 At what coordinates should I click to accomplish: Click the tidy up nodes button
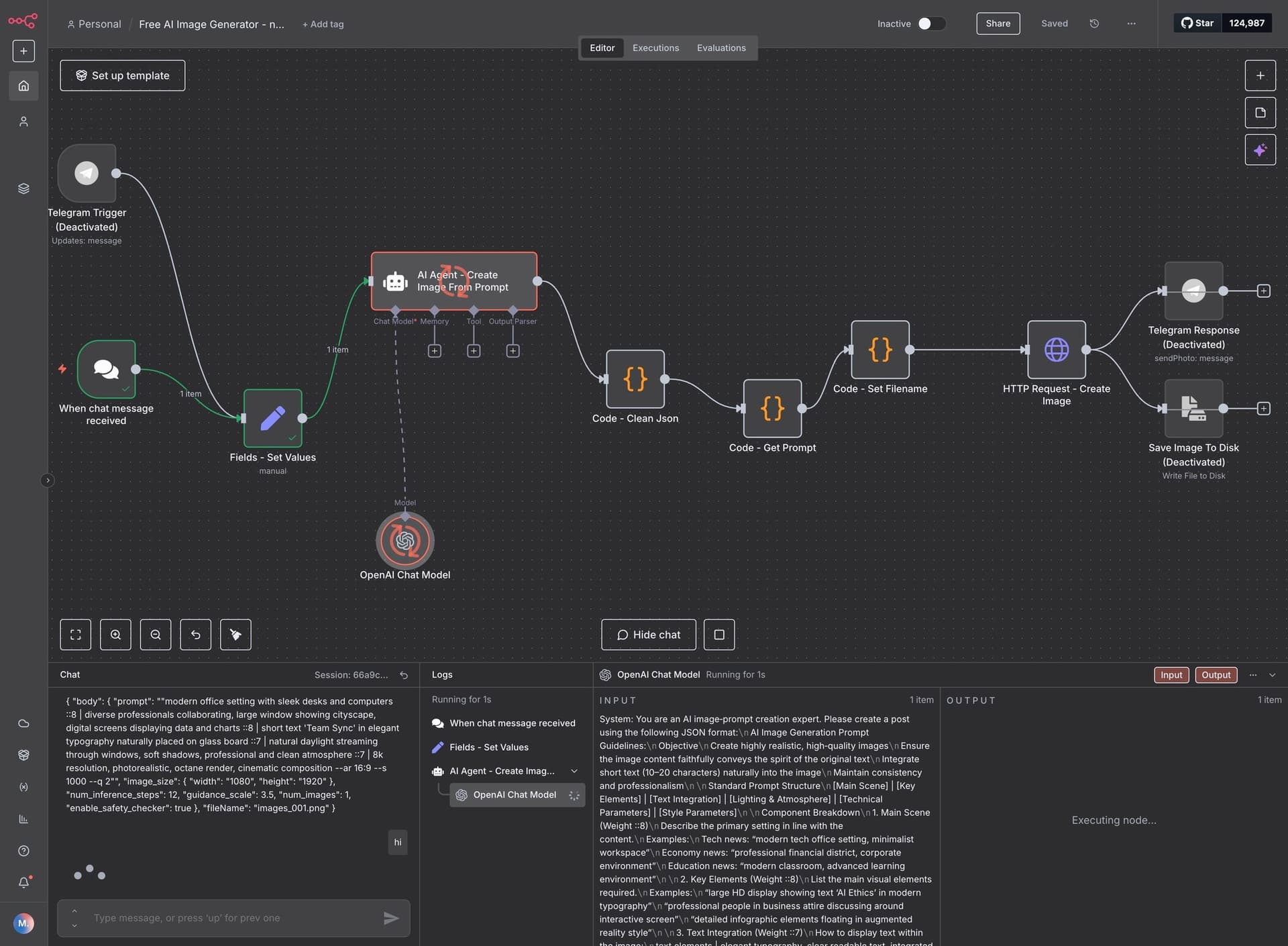click(235, 635)
